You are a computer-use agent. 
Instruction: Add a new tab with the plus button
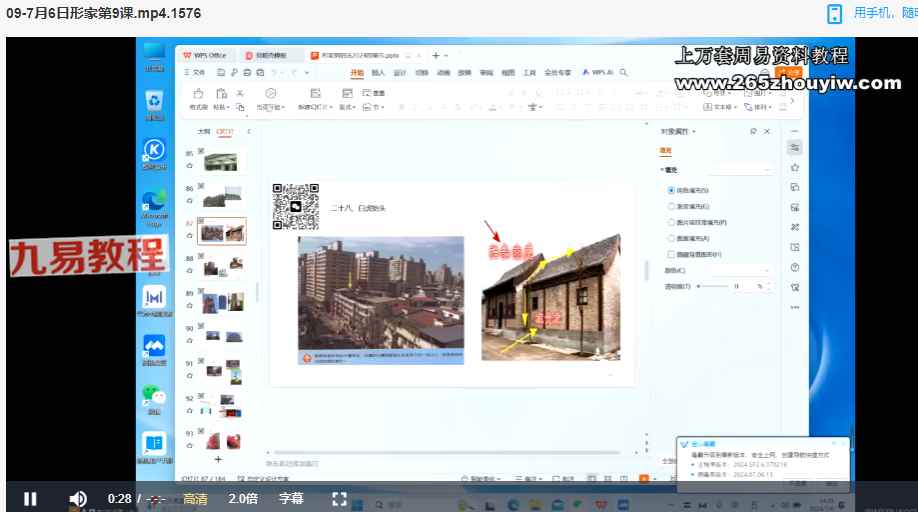click(436, 55)
